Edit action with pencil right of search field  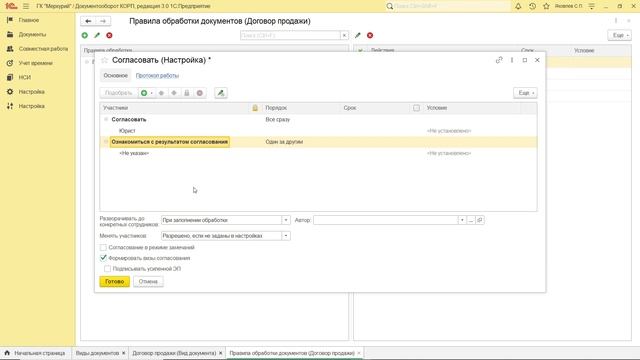tap(358, 36)
